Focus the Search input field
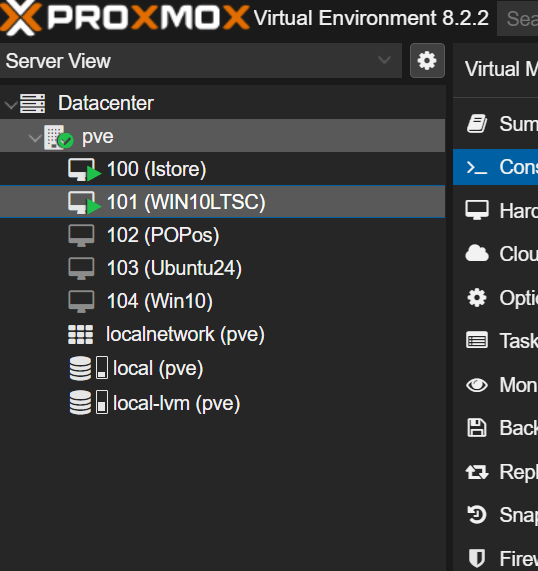This screenshot has height=571, width=538. click(518, 18)
